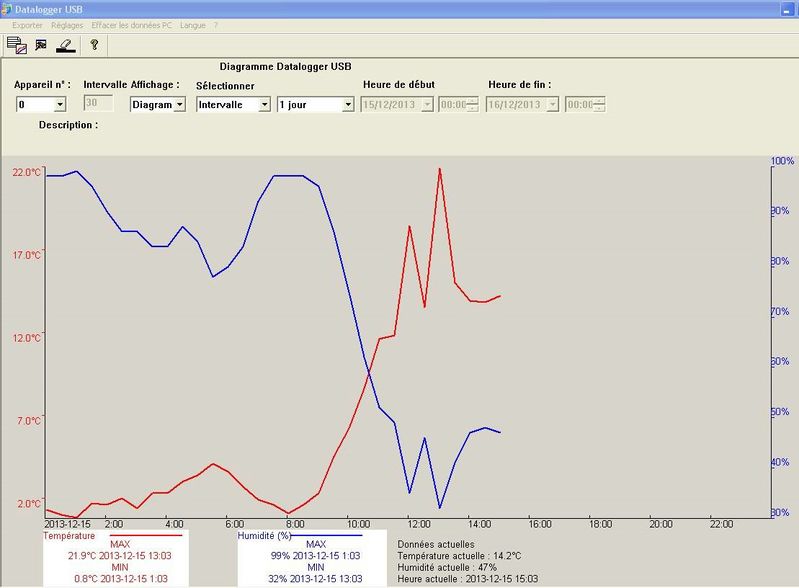Click the Heure de début label

(399, 85)
